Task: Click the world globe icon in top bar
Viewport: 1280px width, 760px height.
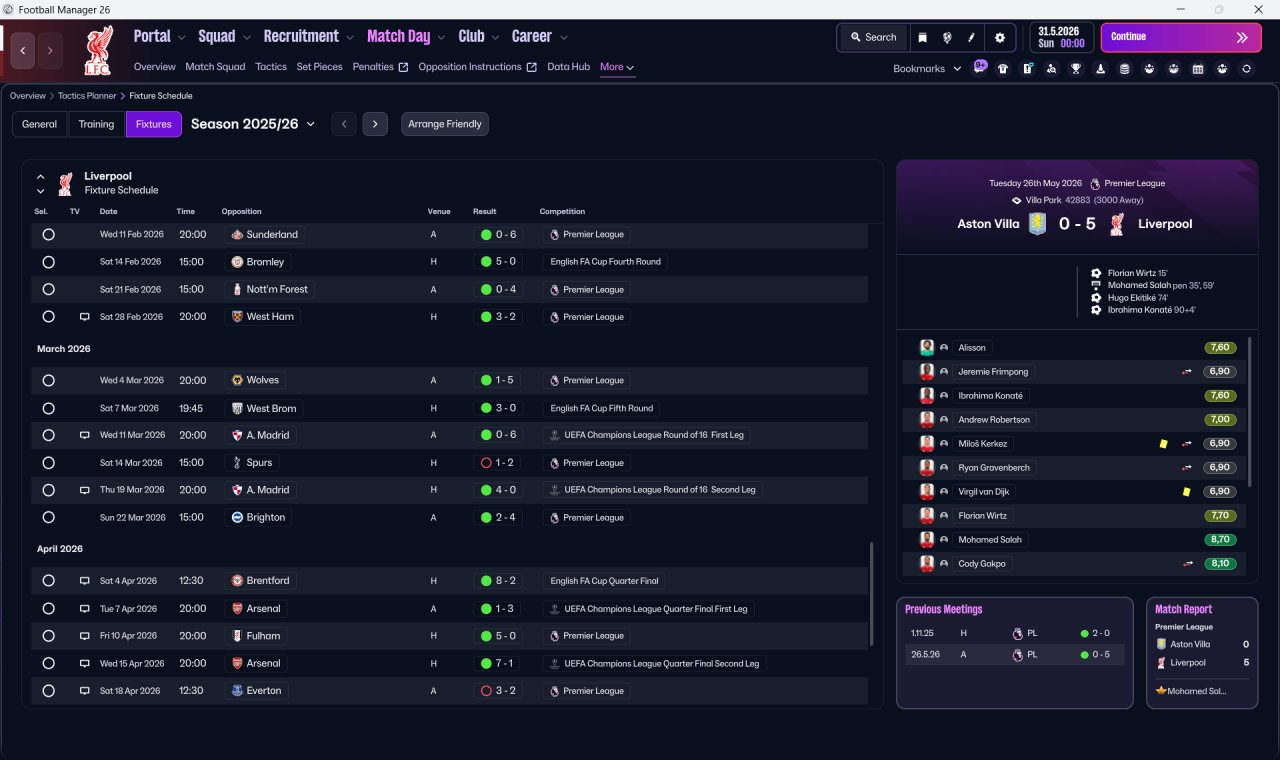Action: pyautogui.click(x=947, y=37)
